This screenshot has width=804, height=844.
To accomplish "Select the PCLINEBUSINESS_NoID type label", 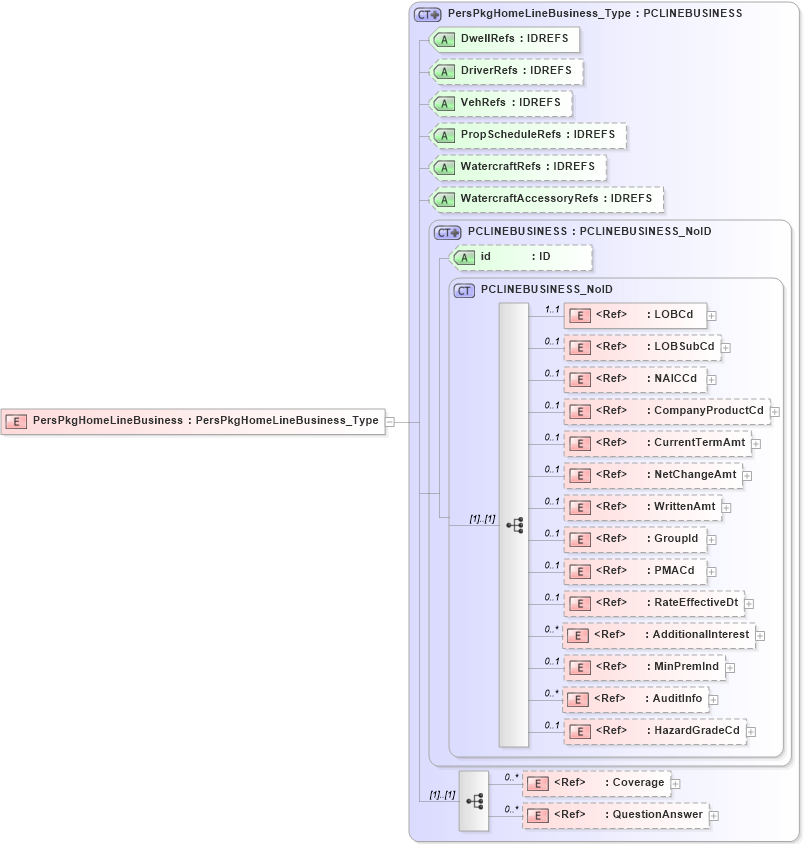I will click(545, 288).
